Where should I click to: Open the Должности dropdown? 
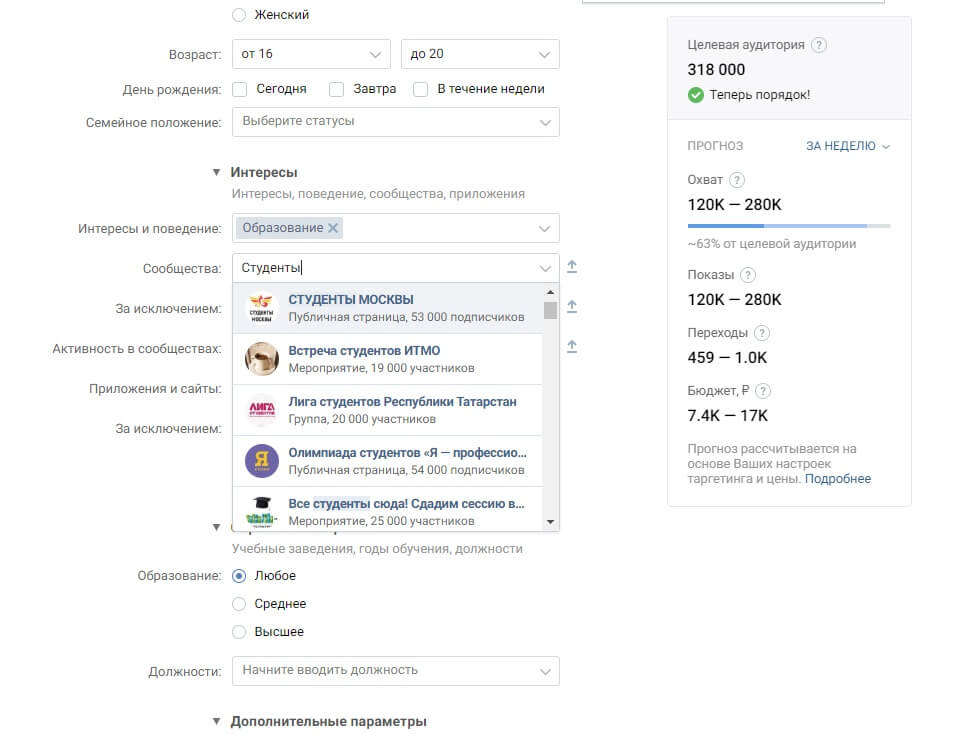(396, 671)
